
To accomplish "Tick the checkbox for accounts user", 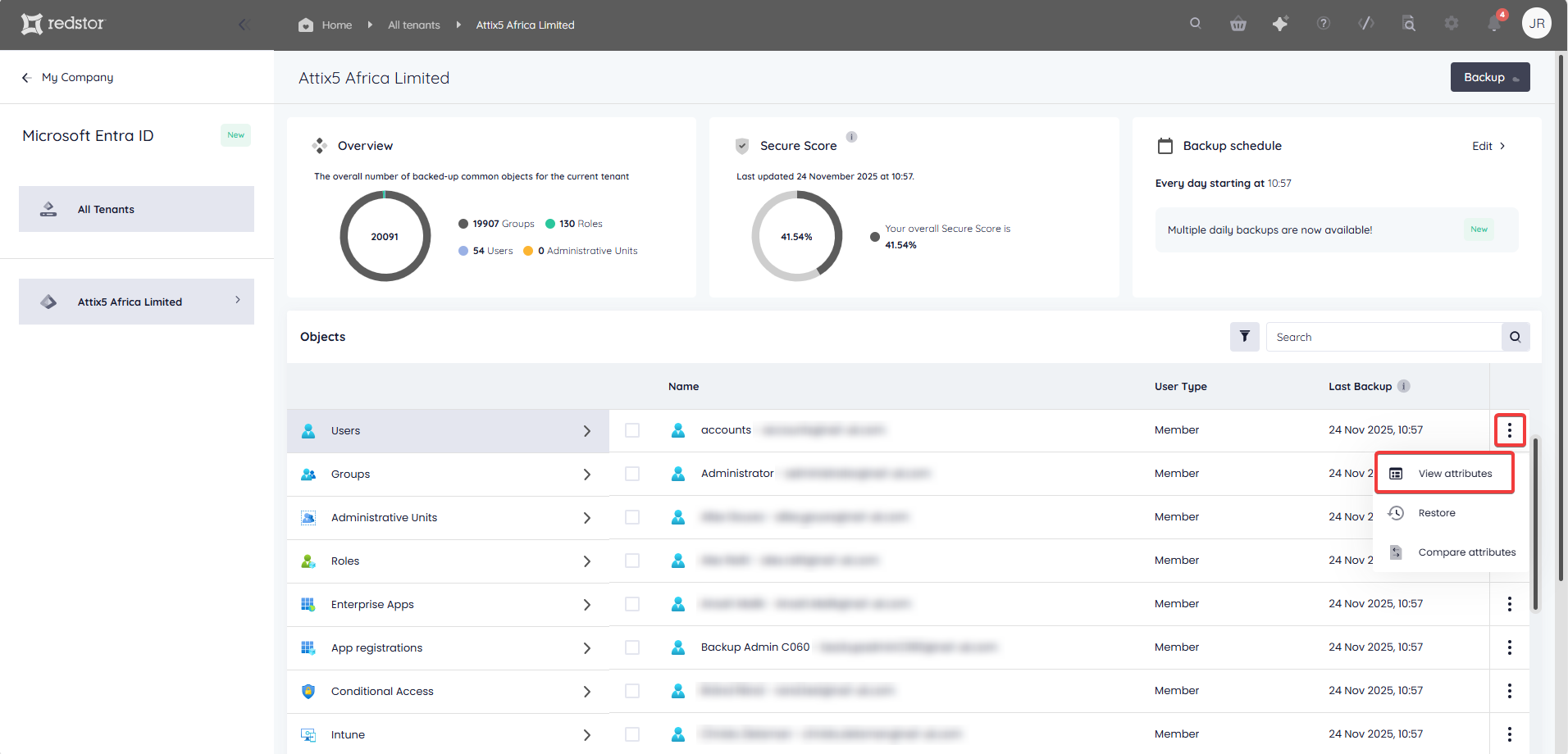I will click(x=632, y=430).
